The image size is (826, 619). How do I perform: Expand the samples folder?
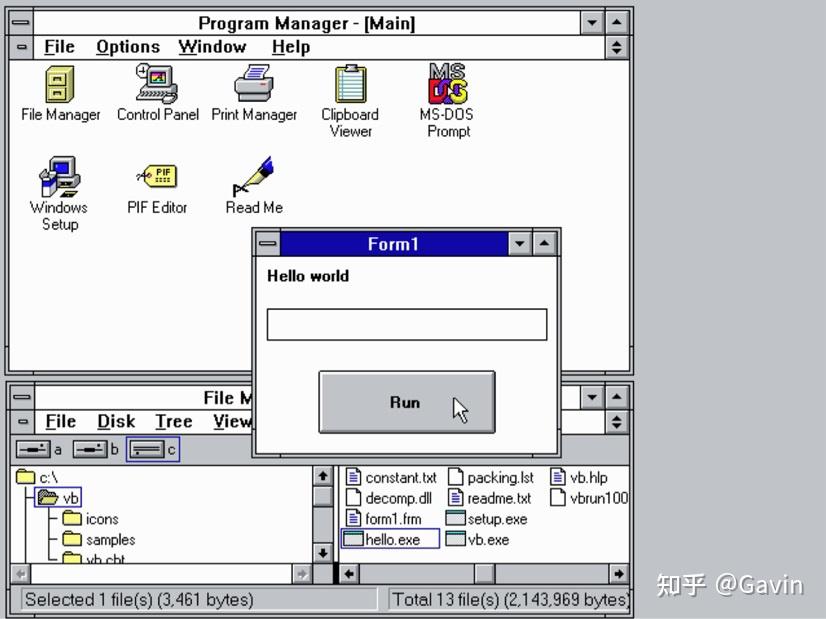(x=107, y=539)
